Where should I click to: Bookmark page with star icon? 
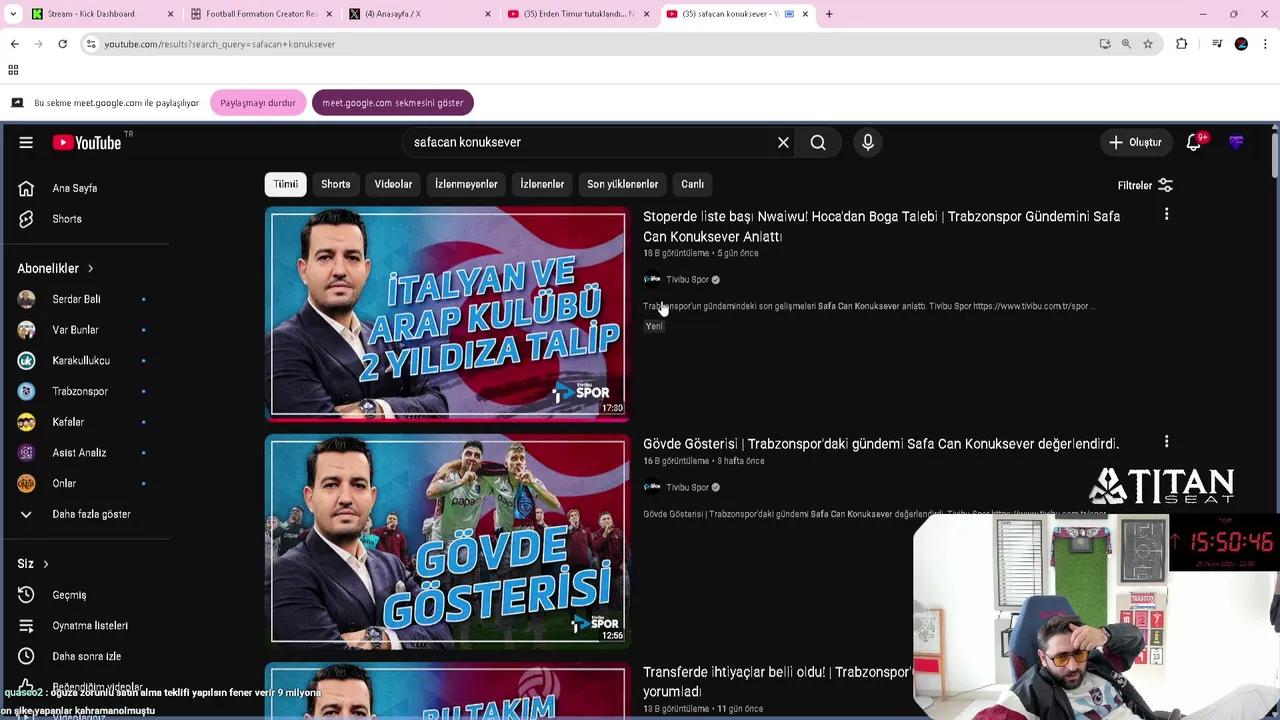(x=1148, y=44)
